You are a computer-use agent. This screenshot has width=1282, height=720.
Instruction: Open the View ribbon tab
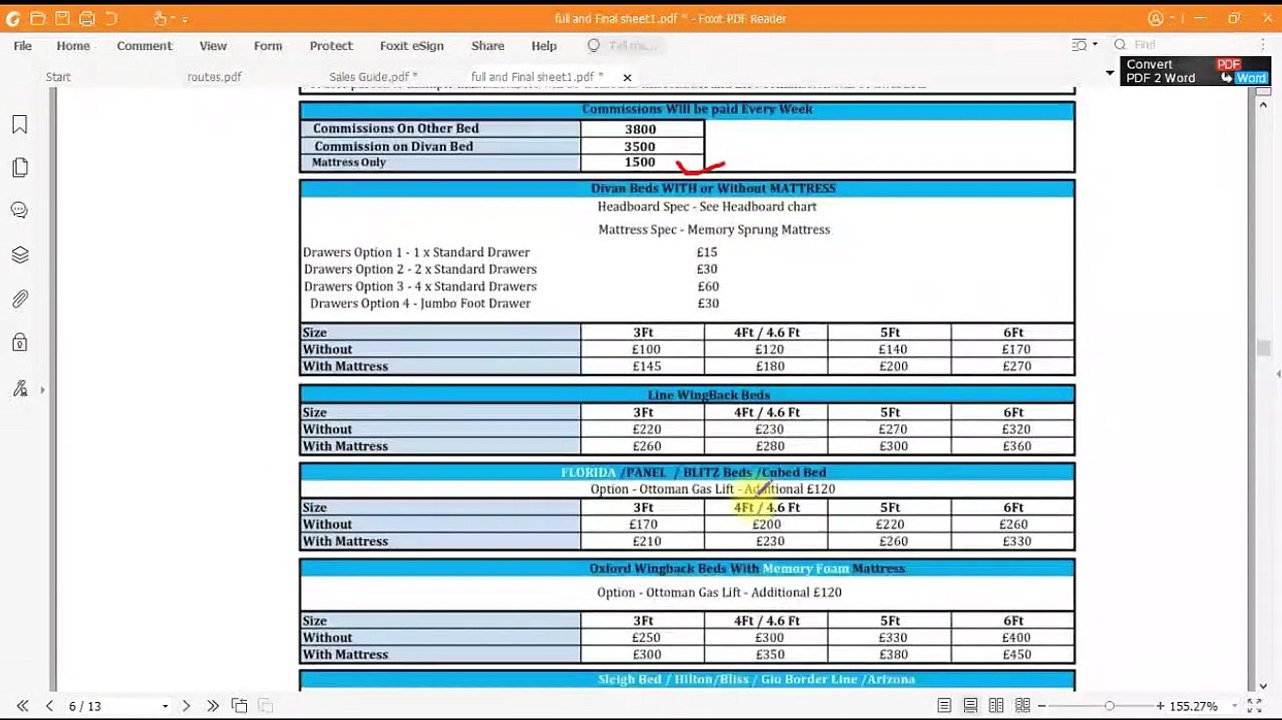213,46
